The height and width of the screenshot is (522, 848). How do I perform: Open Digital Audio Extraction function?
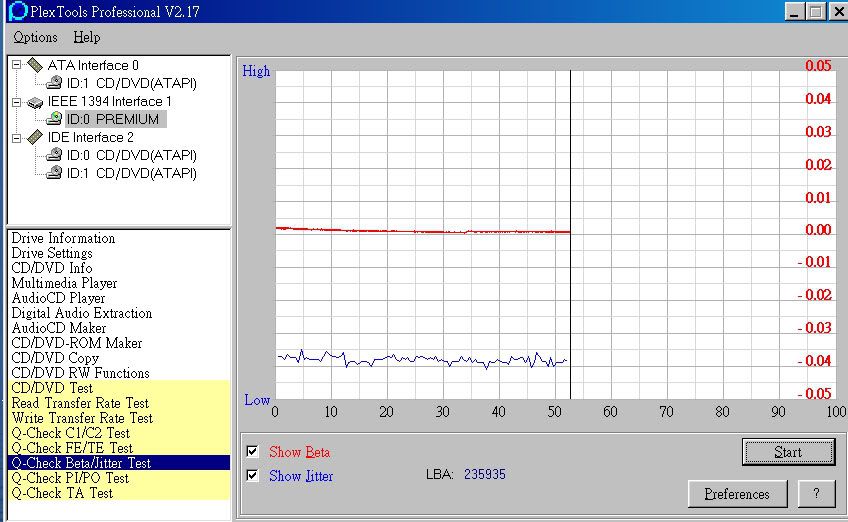[x=82, y=313]
